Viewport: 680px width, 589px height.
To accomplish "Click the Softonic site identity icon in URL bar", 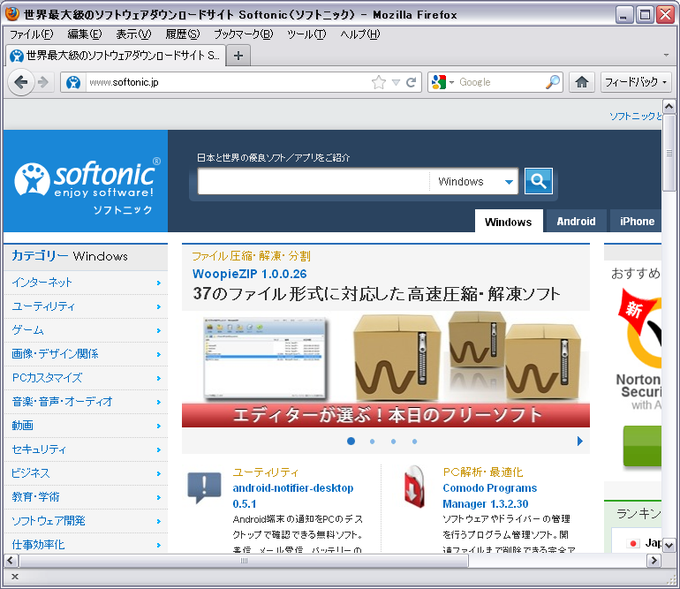I will tap(73, 82).
